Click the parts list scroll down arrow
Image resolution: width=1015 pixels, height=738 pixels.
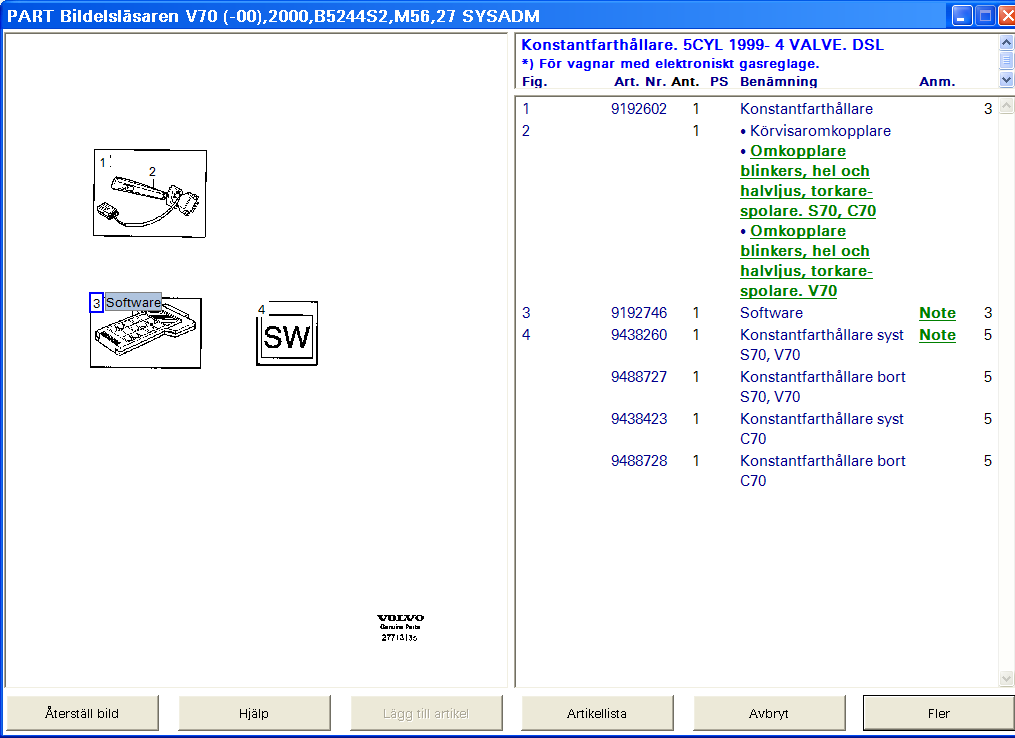(1006, 678)
